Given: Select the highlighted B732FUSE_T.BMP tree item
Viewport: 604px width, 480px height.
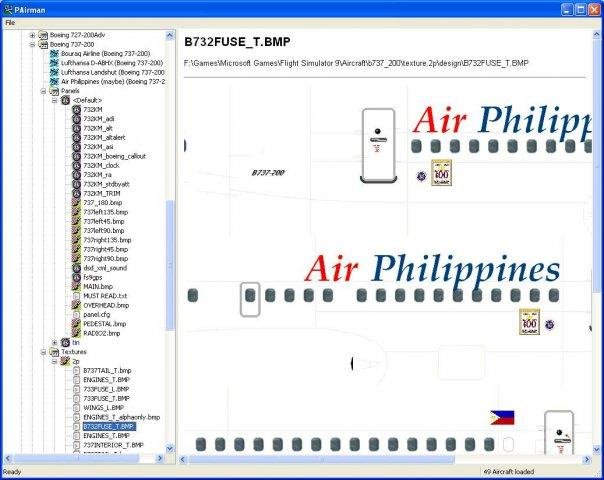Looking at the screenshot, I should [x=109, y=426].
